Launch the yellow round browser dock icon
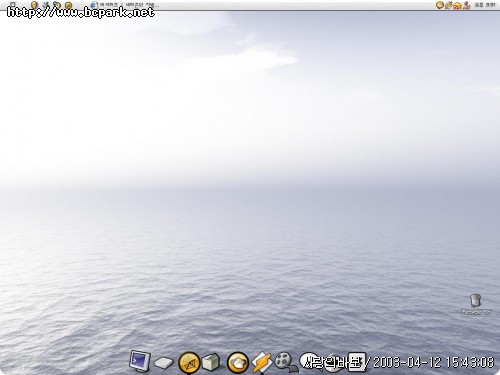The width and height of the screenshot is (500, 375). click(x=189, y=363)
